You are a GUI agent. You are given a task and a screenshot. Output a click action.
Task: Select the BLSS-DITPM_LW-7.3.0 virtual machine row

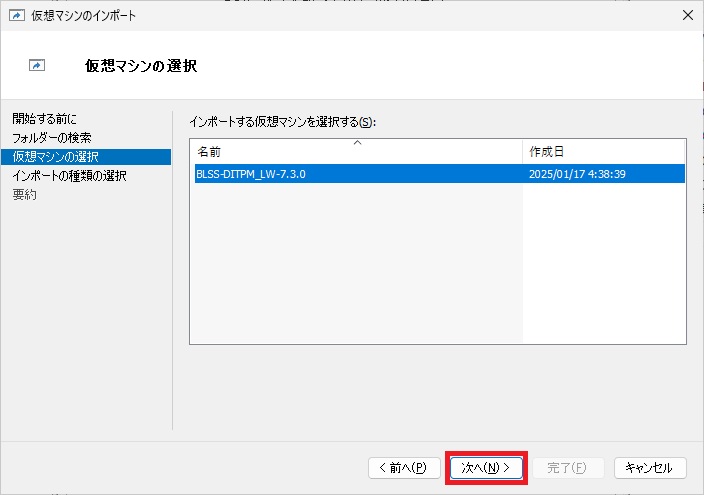440,174
